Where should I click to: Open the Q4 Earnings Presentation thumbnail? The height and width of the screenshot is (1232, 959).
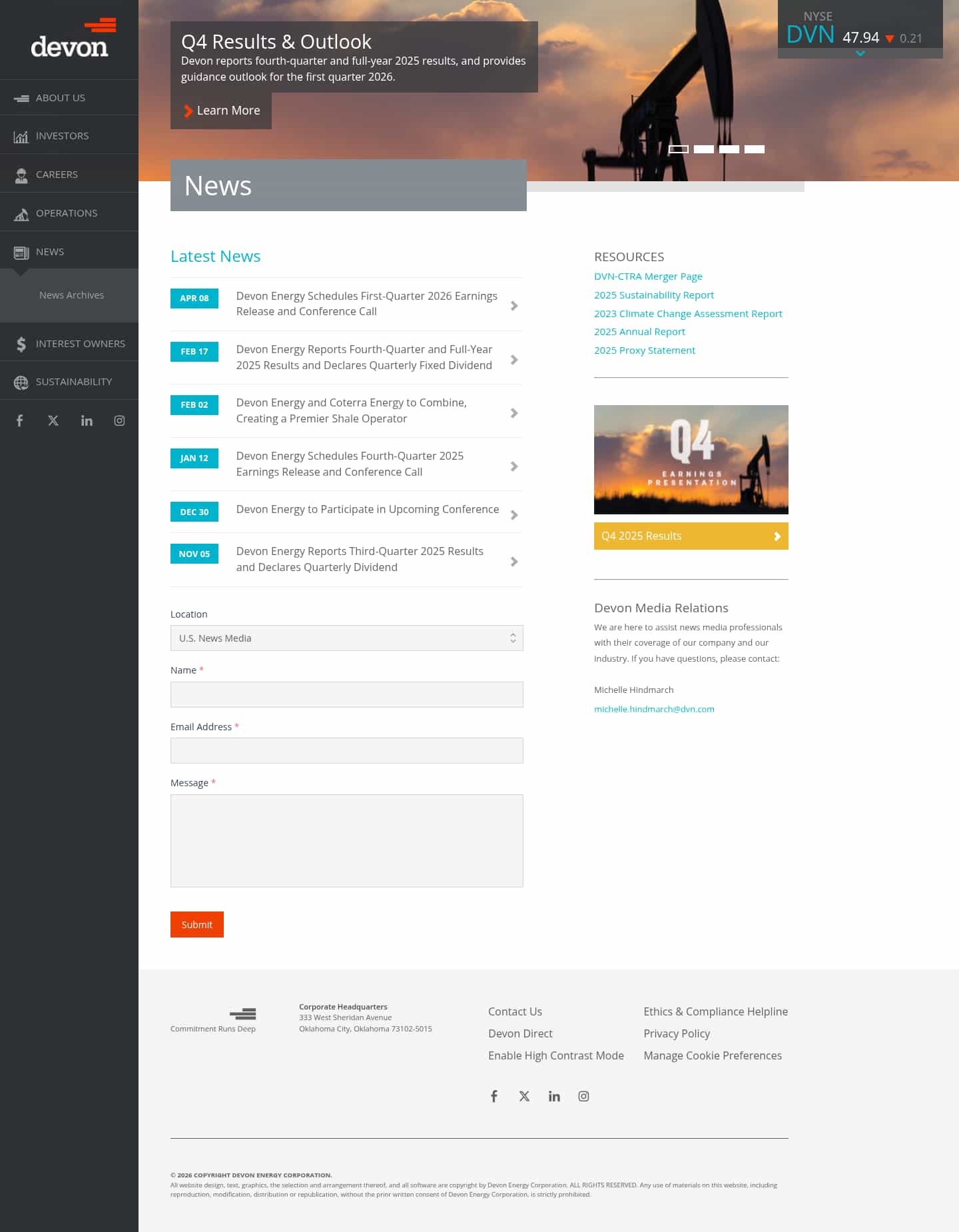click(x=691, y=460)
